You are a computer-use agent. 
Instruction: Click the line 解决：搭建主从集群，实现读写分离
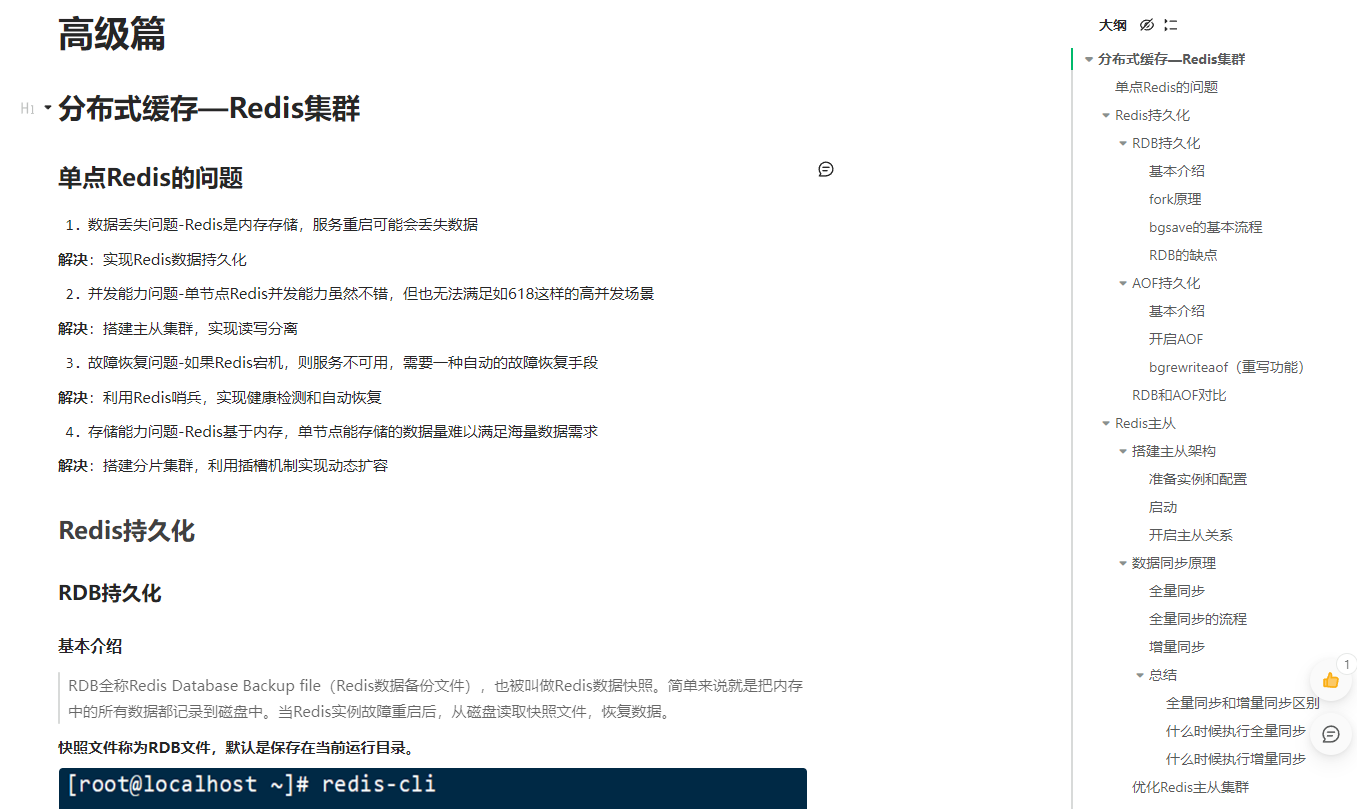click(x=178, y=329)
